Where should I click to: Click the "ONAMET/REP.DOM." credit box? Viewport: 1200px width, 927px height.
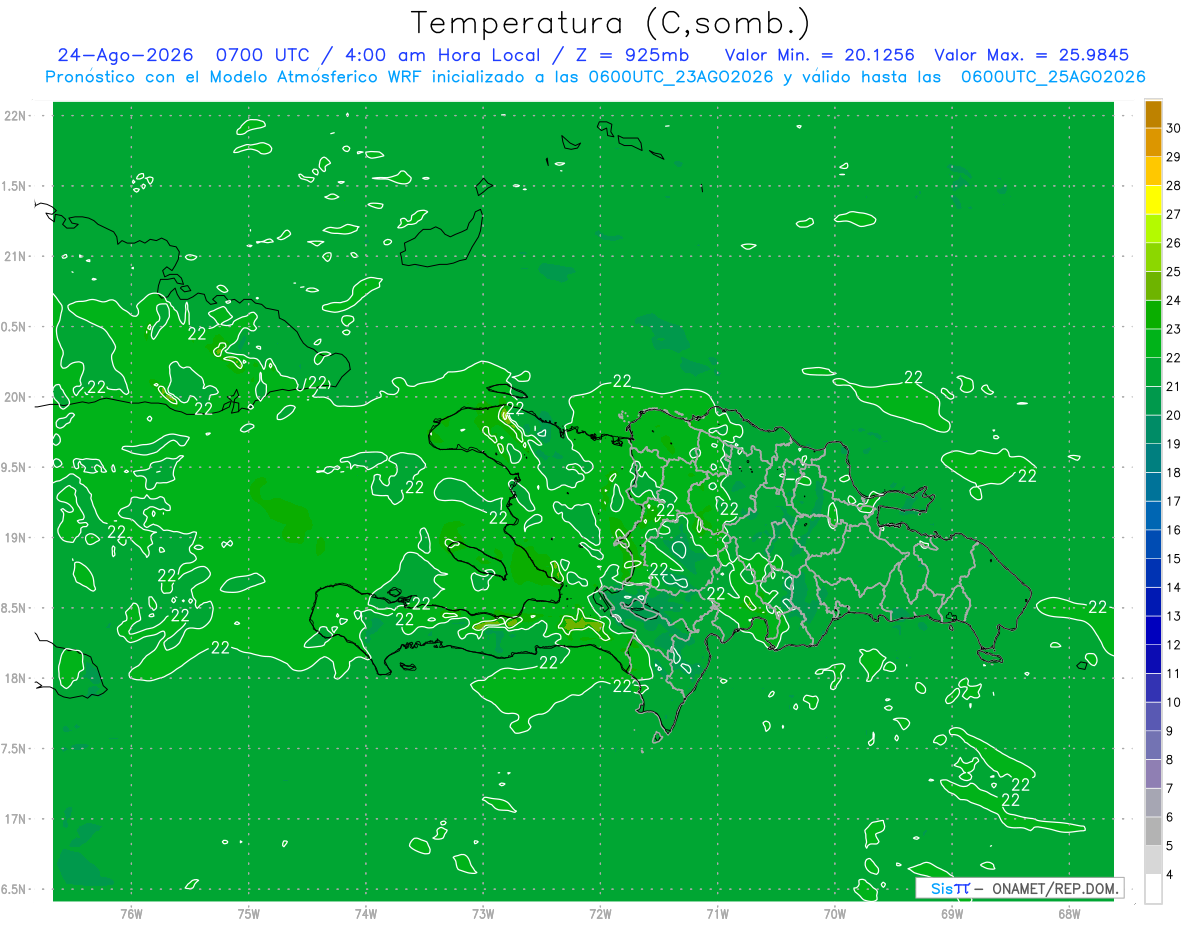pos(1020,888)
